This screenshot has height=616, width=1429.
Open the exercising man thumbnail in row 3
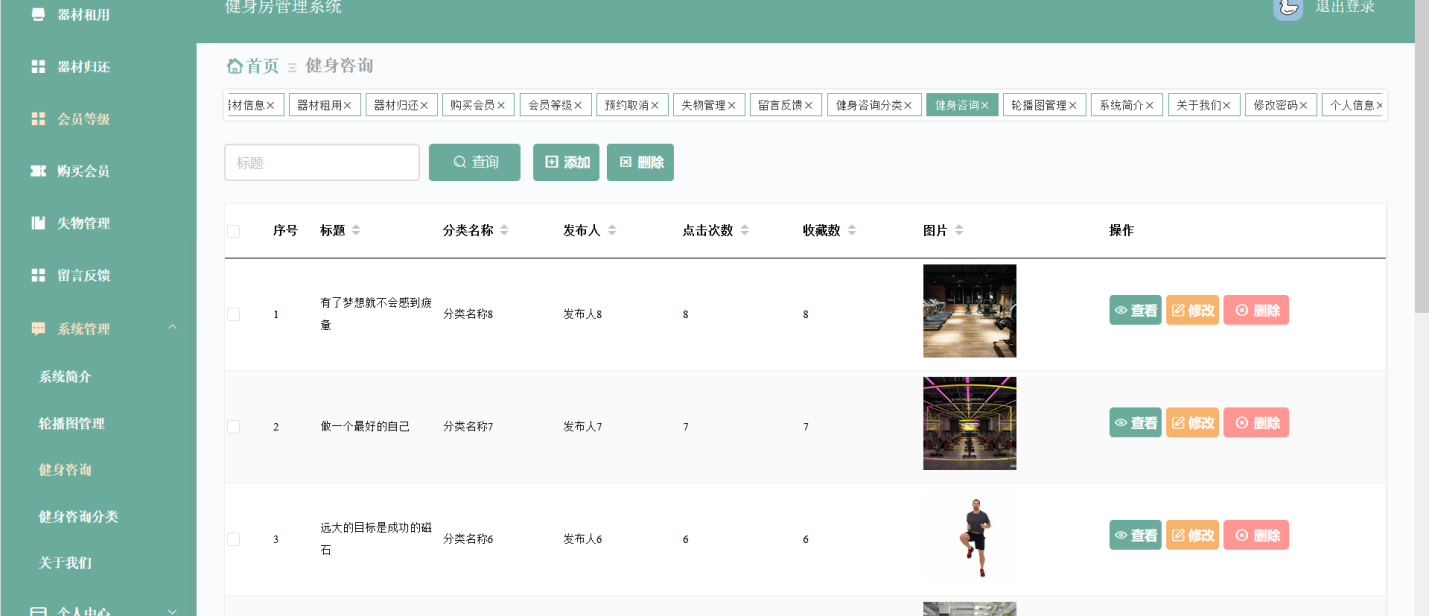(x=970, y=536)
